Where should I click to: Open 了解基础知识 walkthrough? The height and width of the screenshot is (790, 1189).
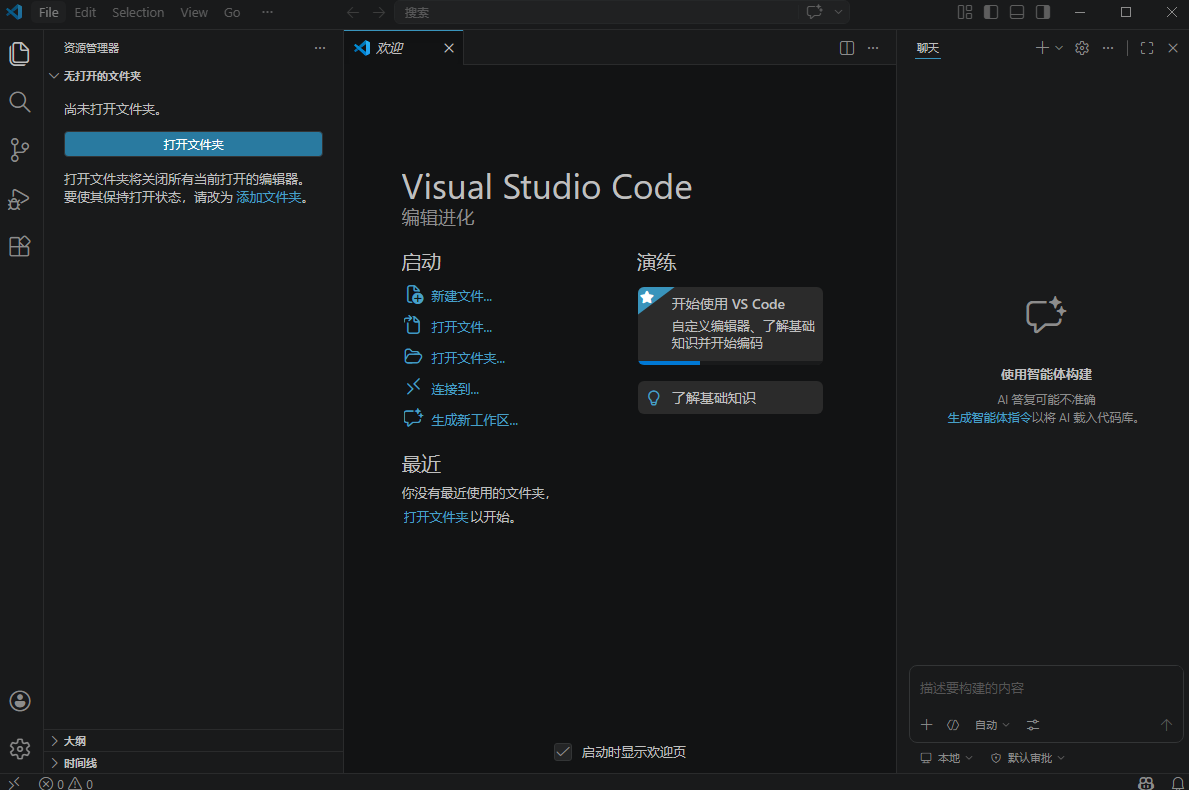tap(730, 397)
